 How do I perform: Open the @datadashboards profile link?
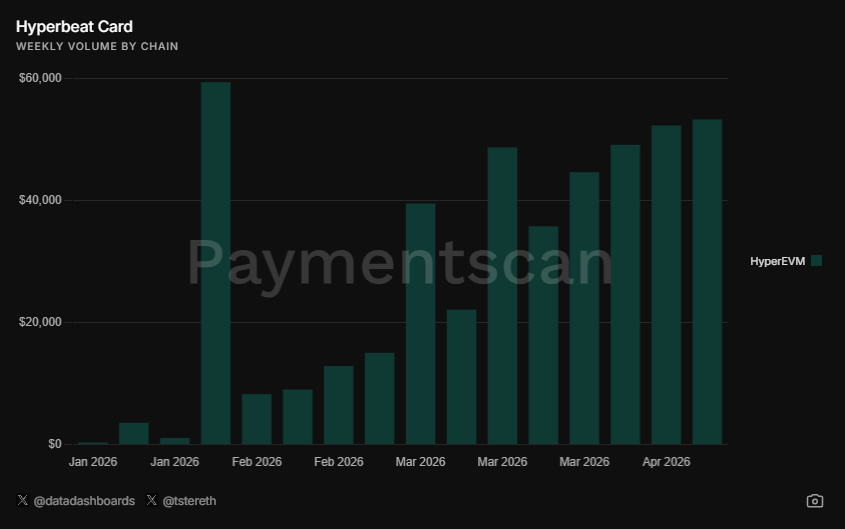84,501
